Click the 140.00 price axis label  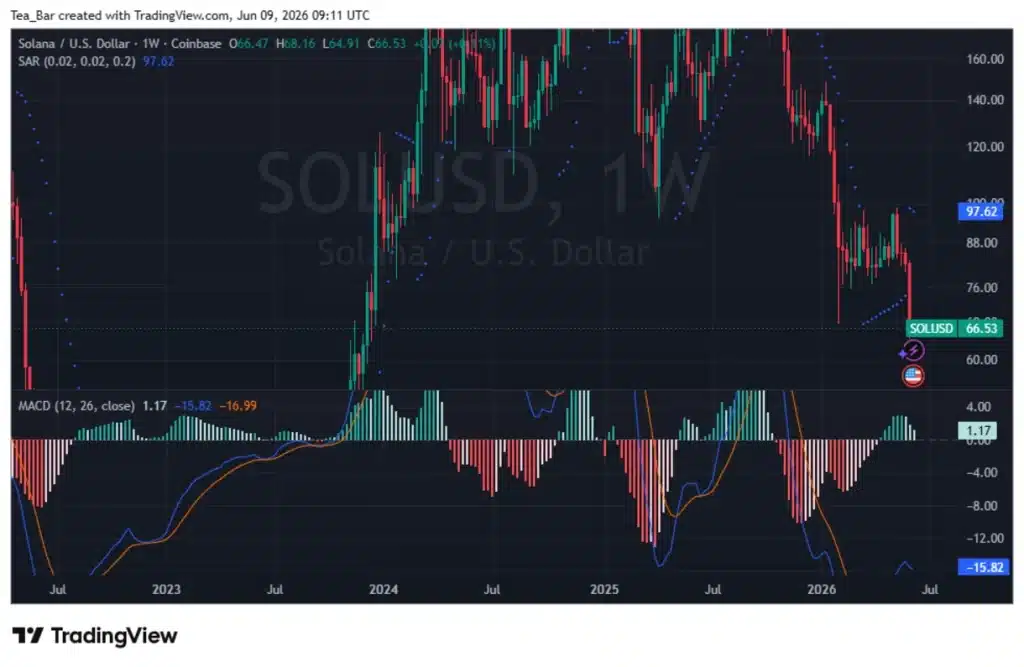[x=985, y=100]
